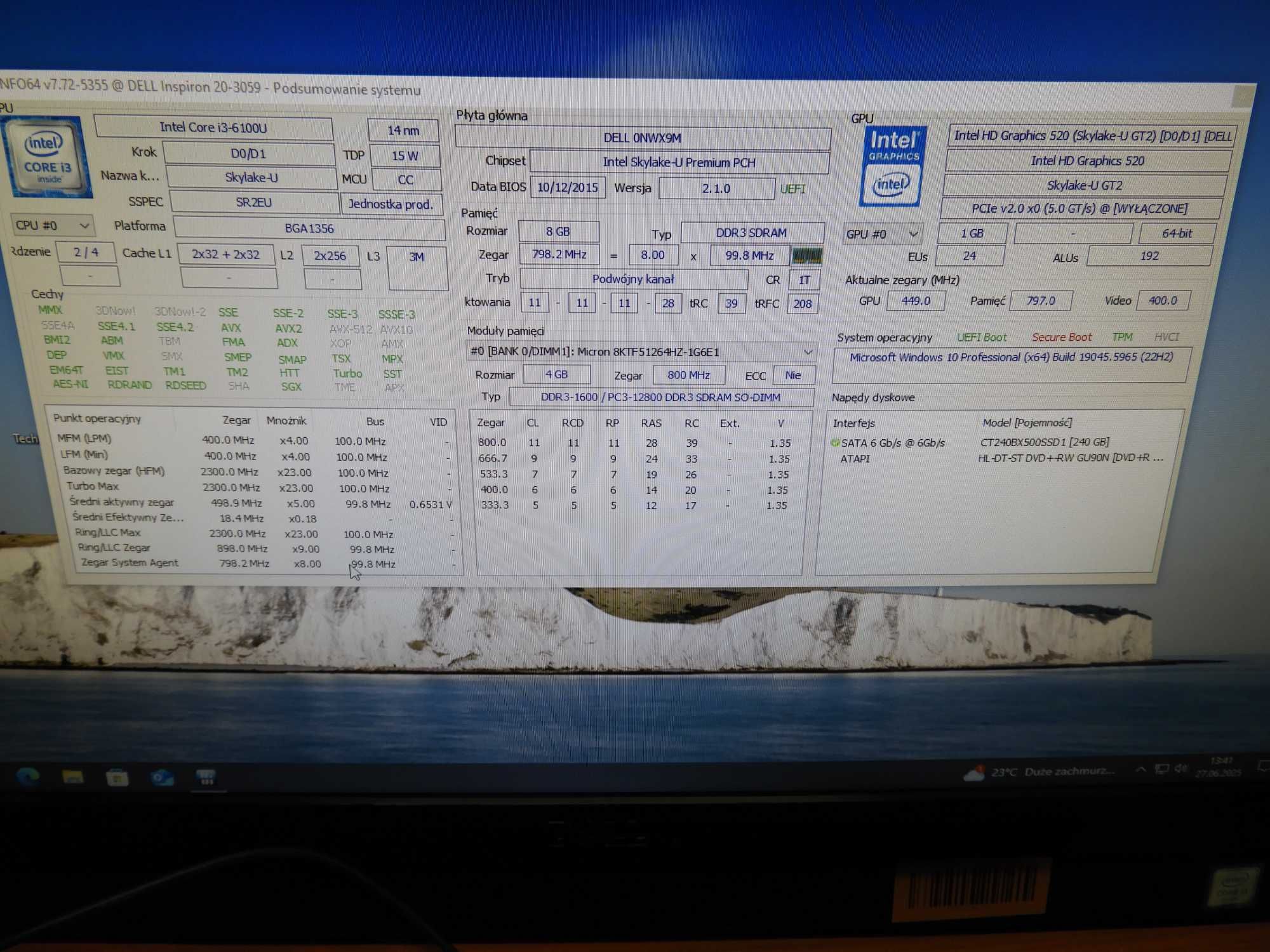Screen dimensions: 1270x952
Task: Click the ALUs value 192
Action: [x=1149, y=256]
